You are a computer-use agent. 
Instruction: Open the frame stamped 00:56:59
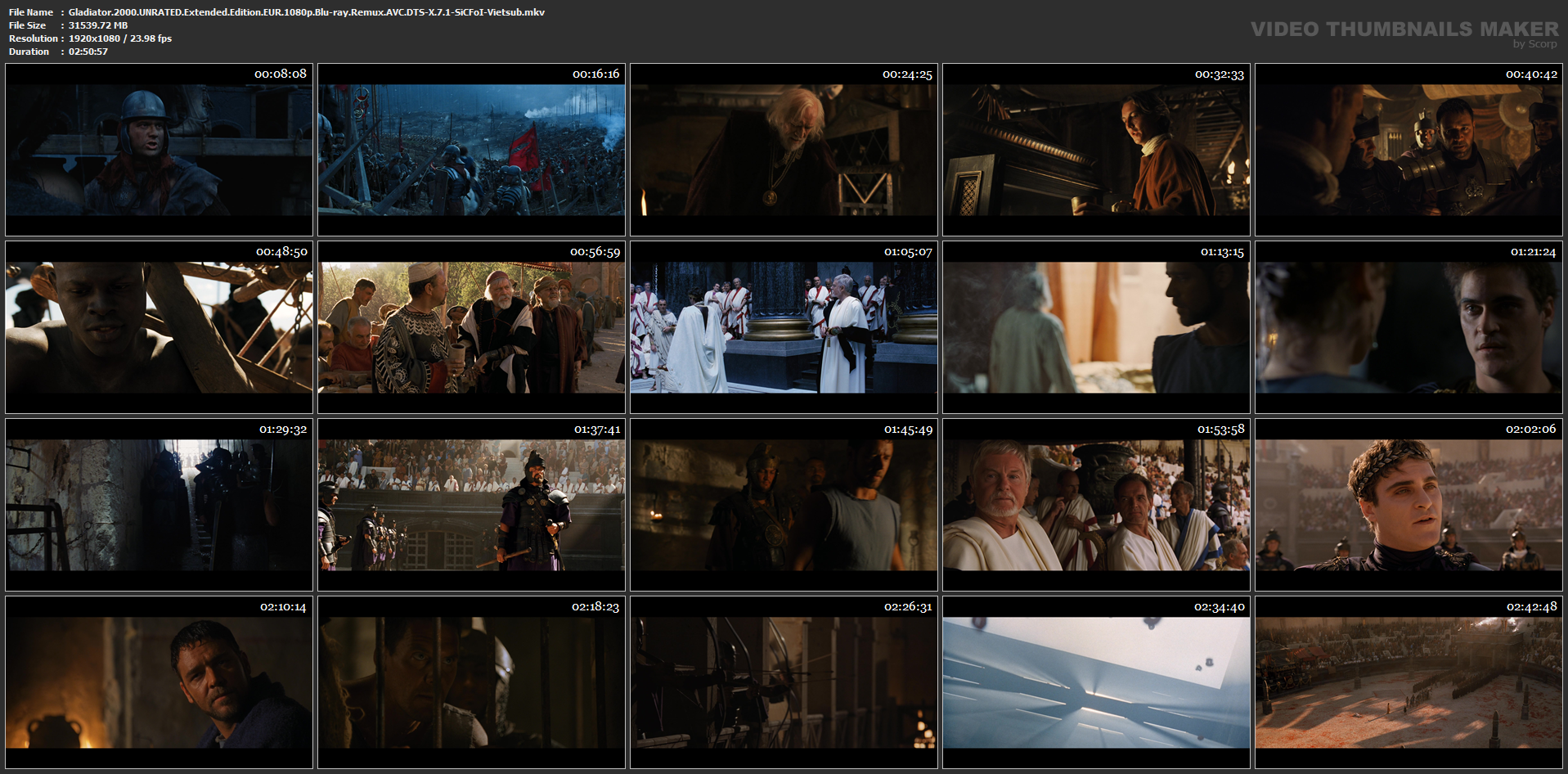coord(471,327)
